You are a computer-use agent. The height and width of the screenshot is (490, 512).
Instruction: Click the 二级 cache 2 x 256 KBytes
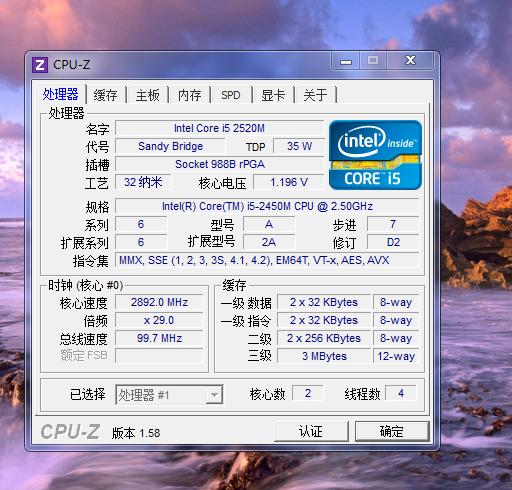click(324, 338)
